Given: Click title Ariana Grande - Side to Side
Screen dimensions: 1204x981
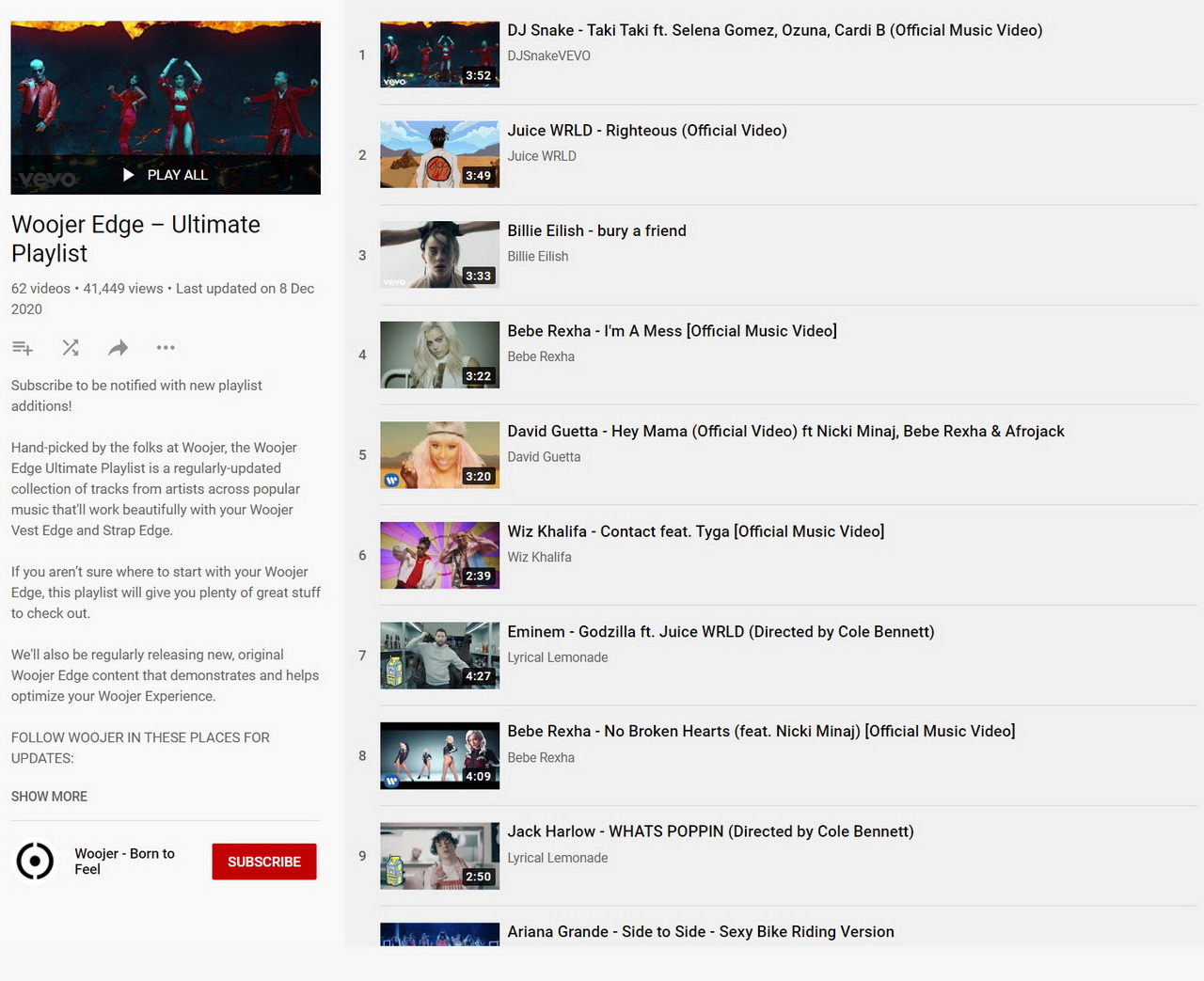Looking at the screenshot, I should [x=701, y=931].
